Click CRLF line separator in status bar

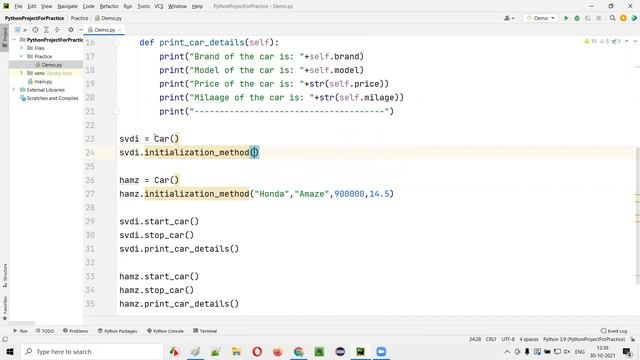[491, 339]
